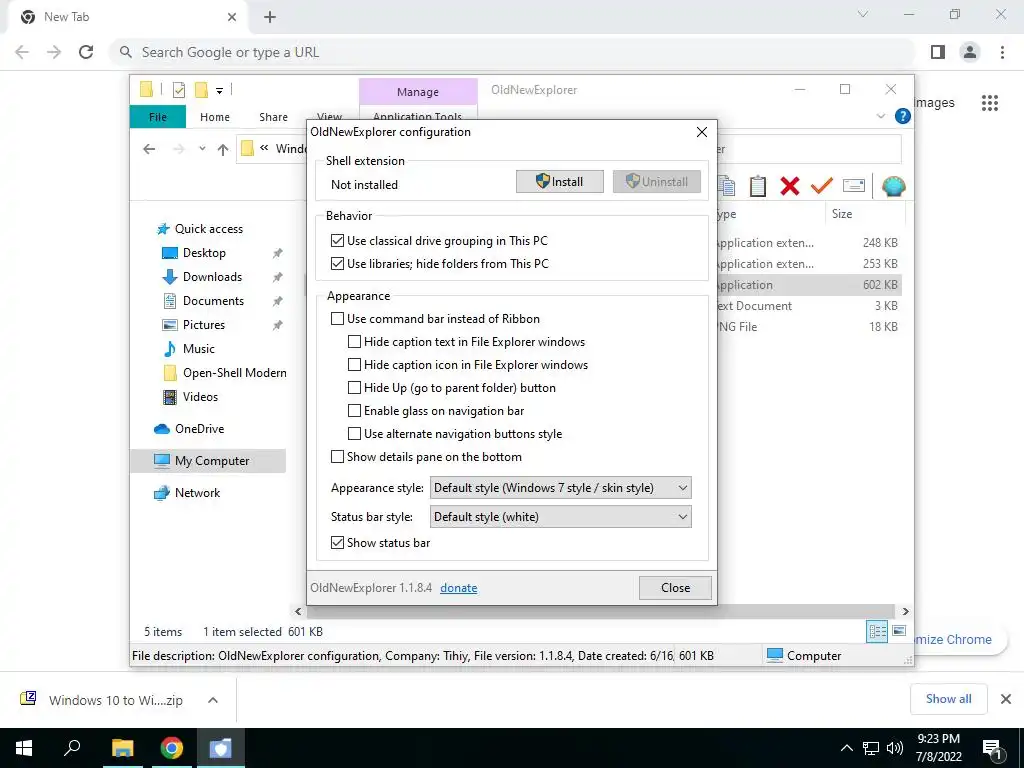The height and width of the screenshot is (768, 1024).
Task: Show hidden tray icons chevron
Action: (x=846, y=748)
